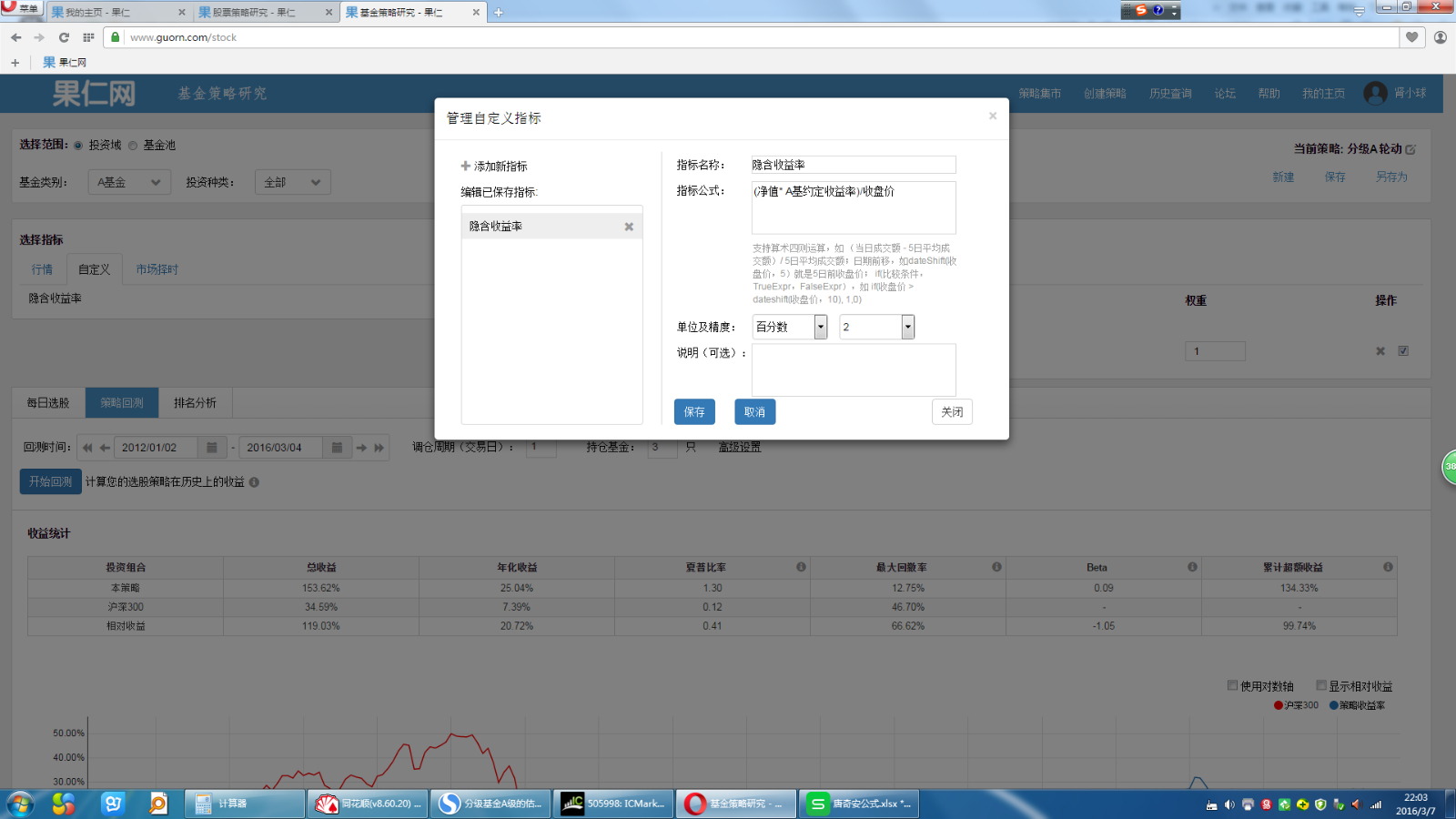Image resolution: width=1456 pixels, height=819 pixels.
Task: Open calendar picker for start date 2012/01/02
Action: click(211, 448)
